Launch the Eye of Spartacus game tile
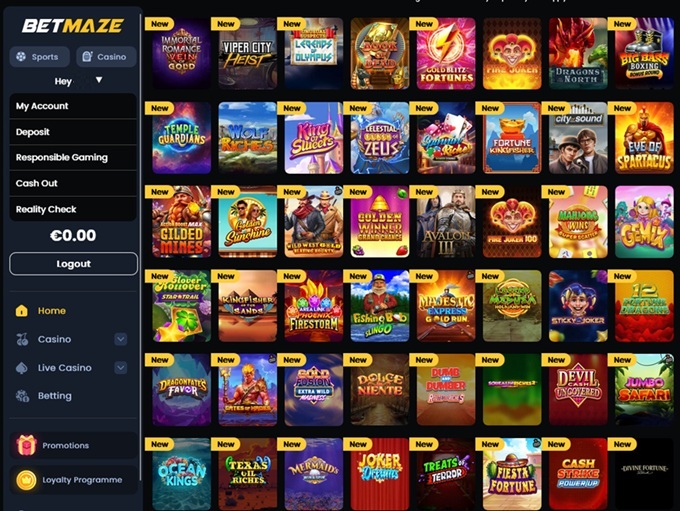This screenshot has width=680, height=511. coord(644,138)
